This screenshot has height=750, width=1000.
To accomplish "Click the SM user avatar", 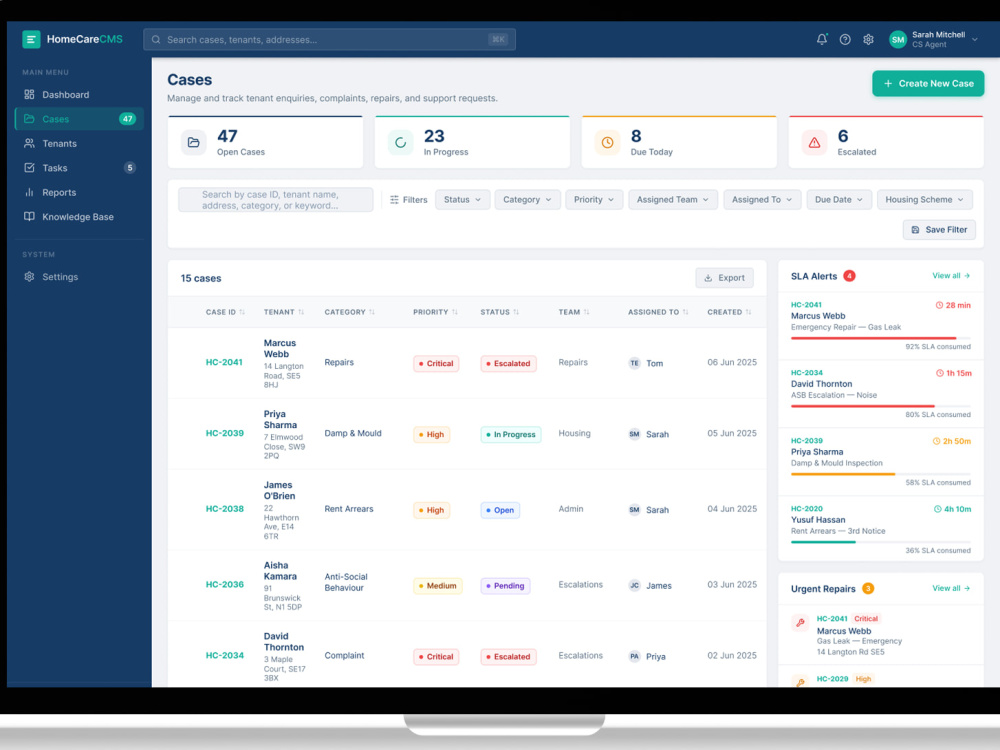I will tap(898, 40).
